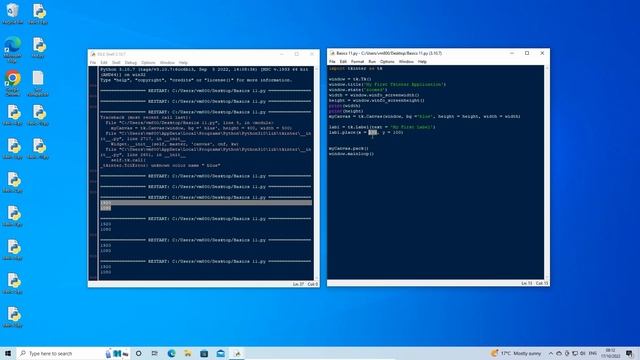Select the Python file beside Recycle Bin
This screenshot has width=640, height=360.
click(x=38, y=13)
